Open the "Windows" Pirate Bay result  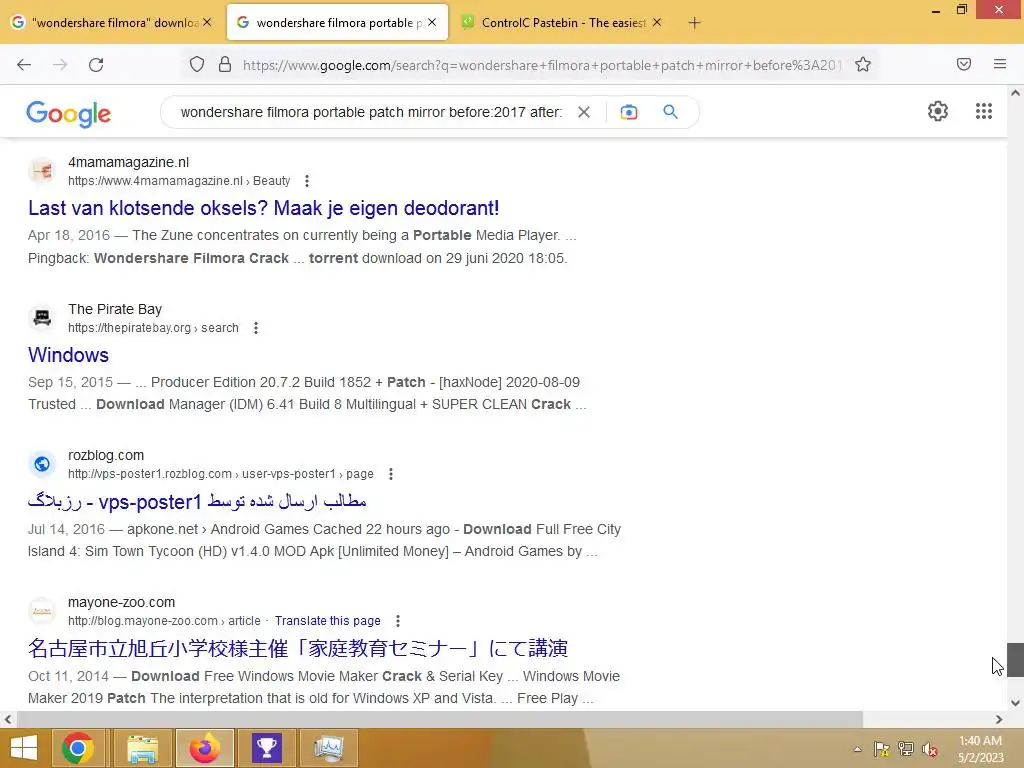point(69,355)
